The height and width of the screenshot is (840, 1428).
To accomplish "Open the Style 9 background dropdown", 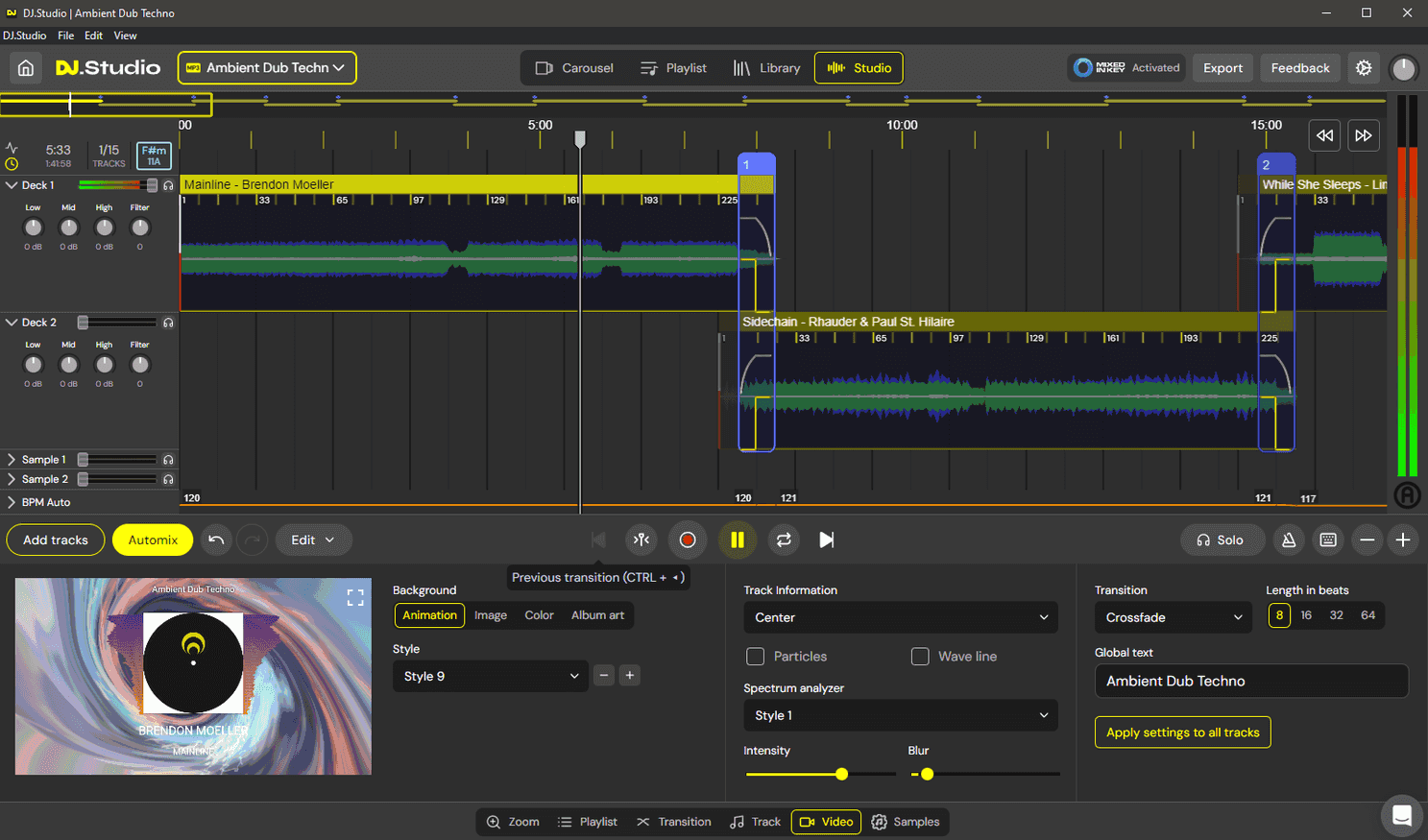I will click(x=490, y=676).
